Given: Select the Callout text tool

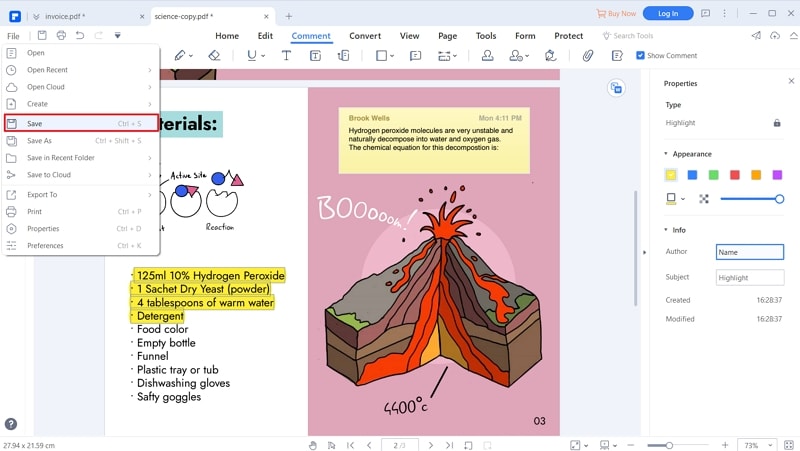Looking at the screenshot, I should pyautogui.click(x=344, y=56).
